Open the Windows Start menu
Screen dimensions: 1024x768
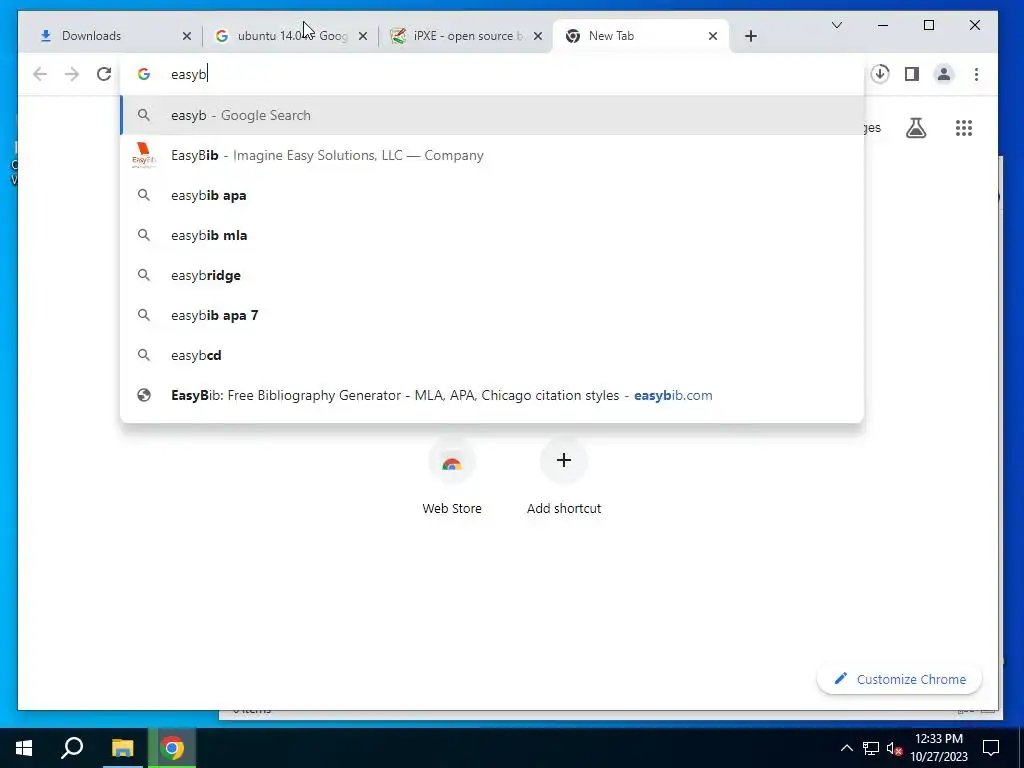[24, 748]
